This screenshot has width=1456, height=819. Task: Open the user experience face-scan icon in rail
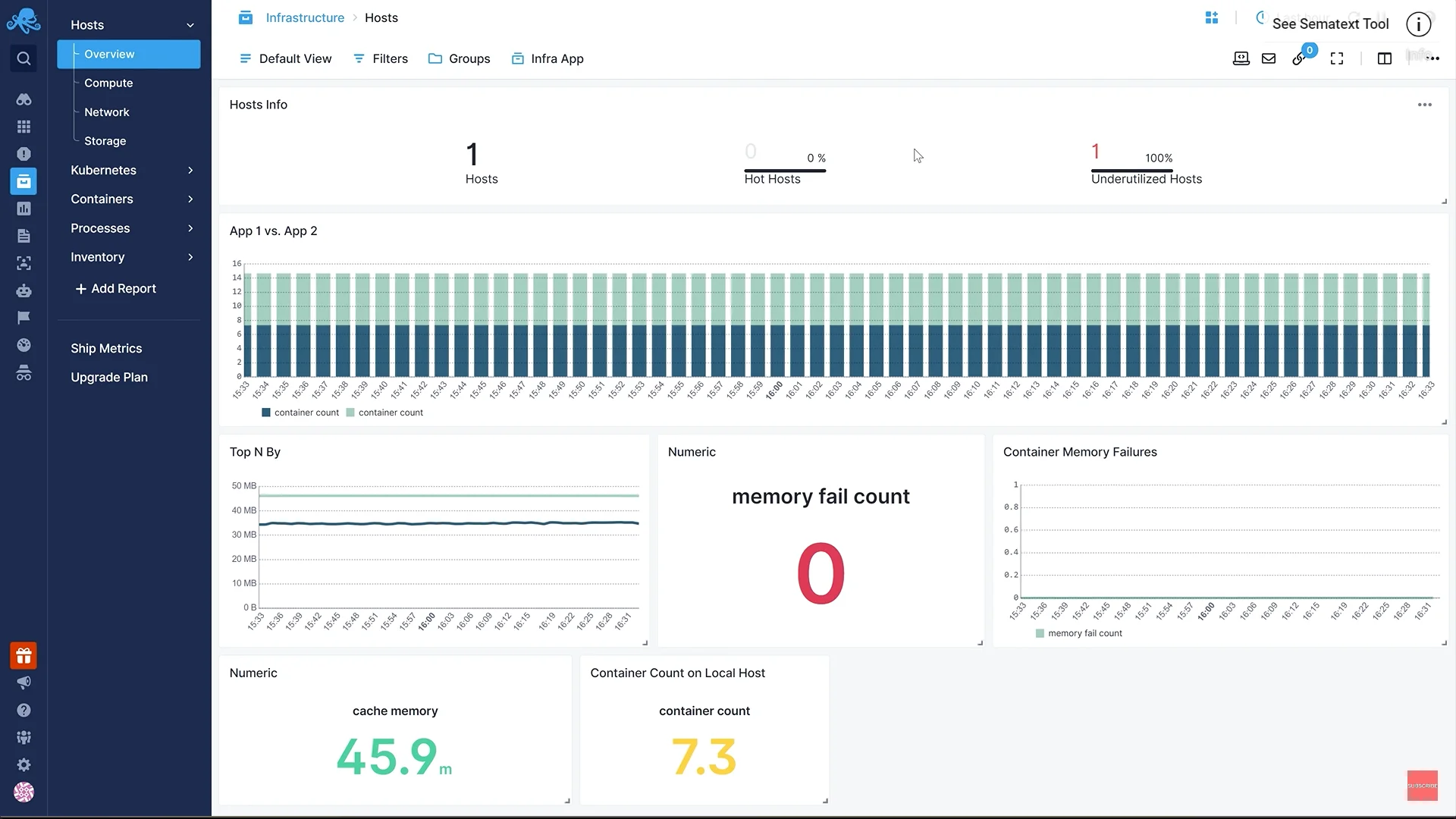point(24,263)
